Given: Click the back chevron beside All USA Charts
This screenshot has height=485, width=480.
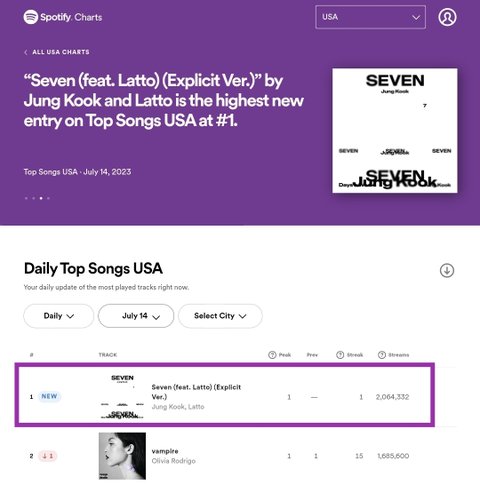Looking at the screenshot, I should point(26,52).
